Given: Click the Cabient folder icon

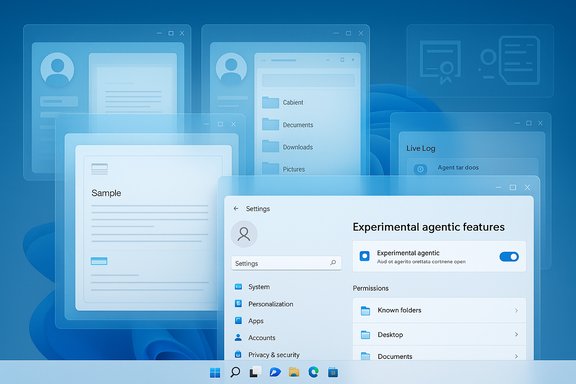Looking at the screenshot, I should click(270, 102).
